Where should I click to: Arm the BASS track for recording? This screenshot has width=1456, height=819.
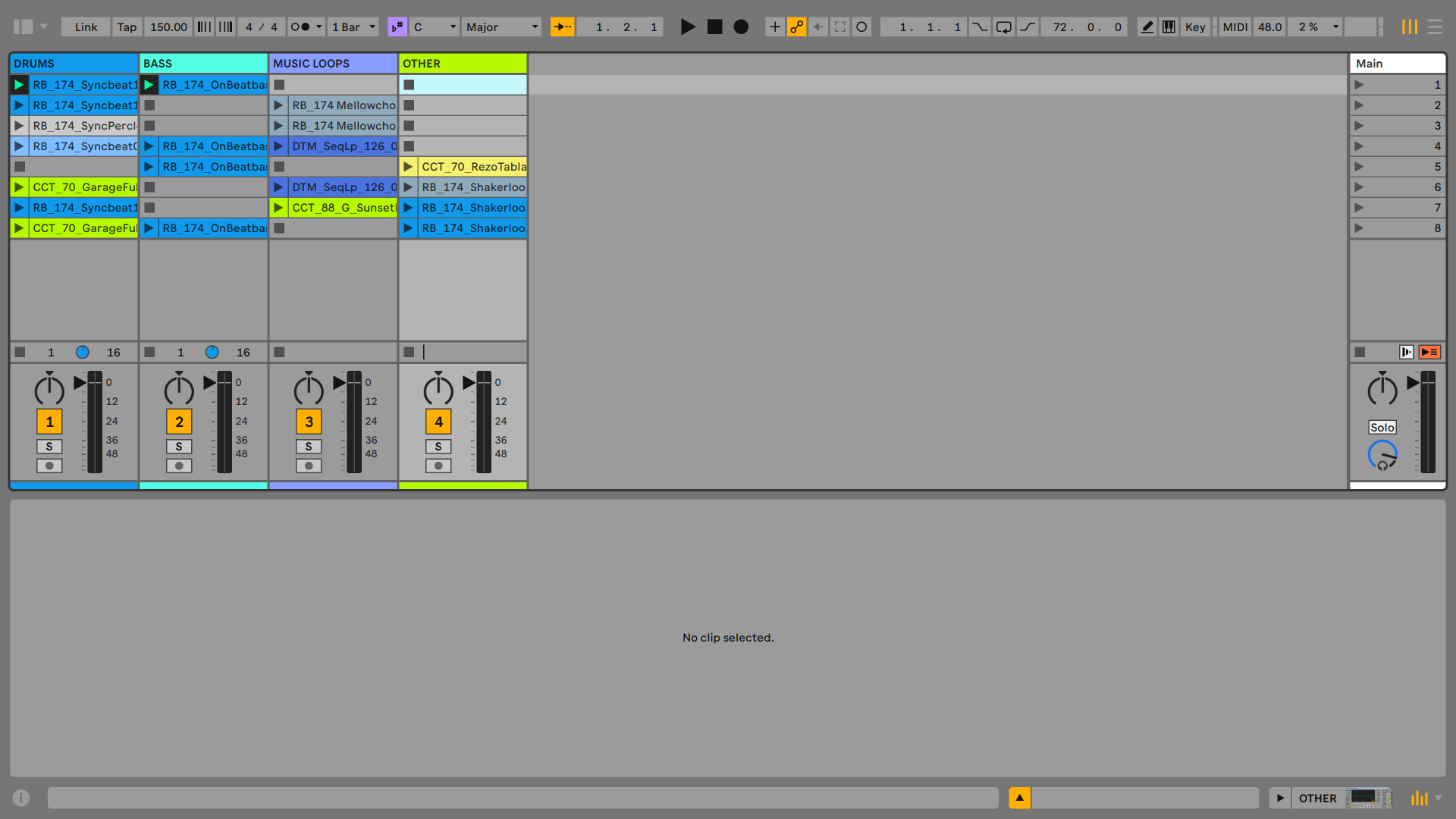click(x=179, y=466)
